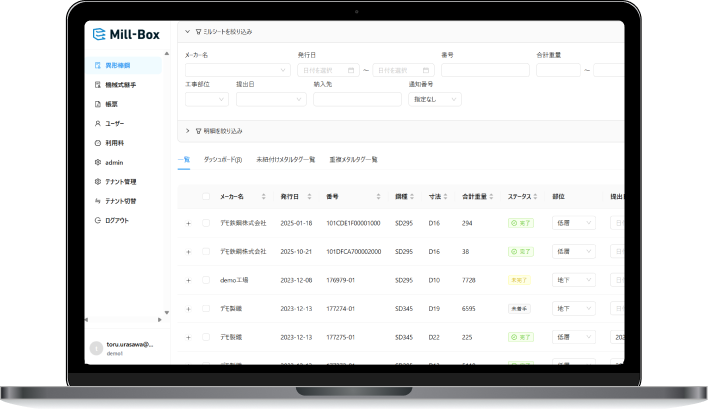Go to the ユーザー section in sidebar
The width and height of the screenshot is (708, 409).
point(114,123)
